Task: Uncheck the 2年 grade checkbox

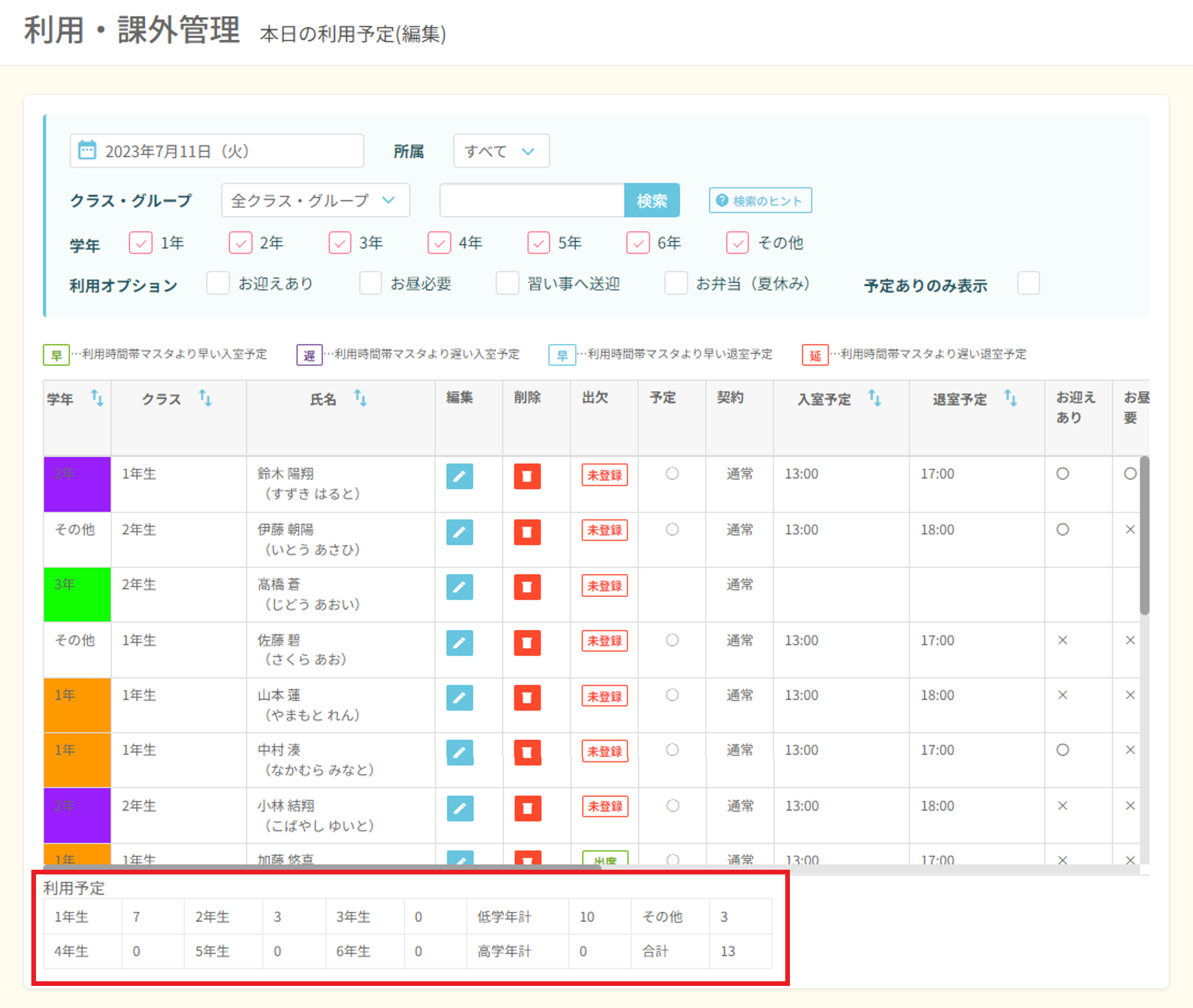Action: point(240,242)
